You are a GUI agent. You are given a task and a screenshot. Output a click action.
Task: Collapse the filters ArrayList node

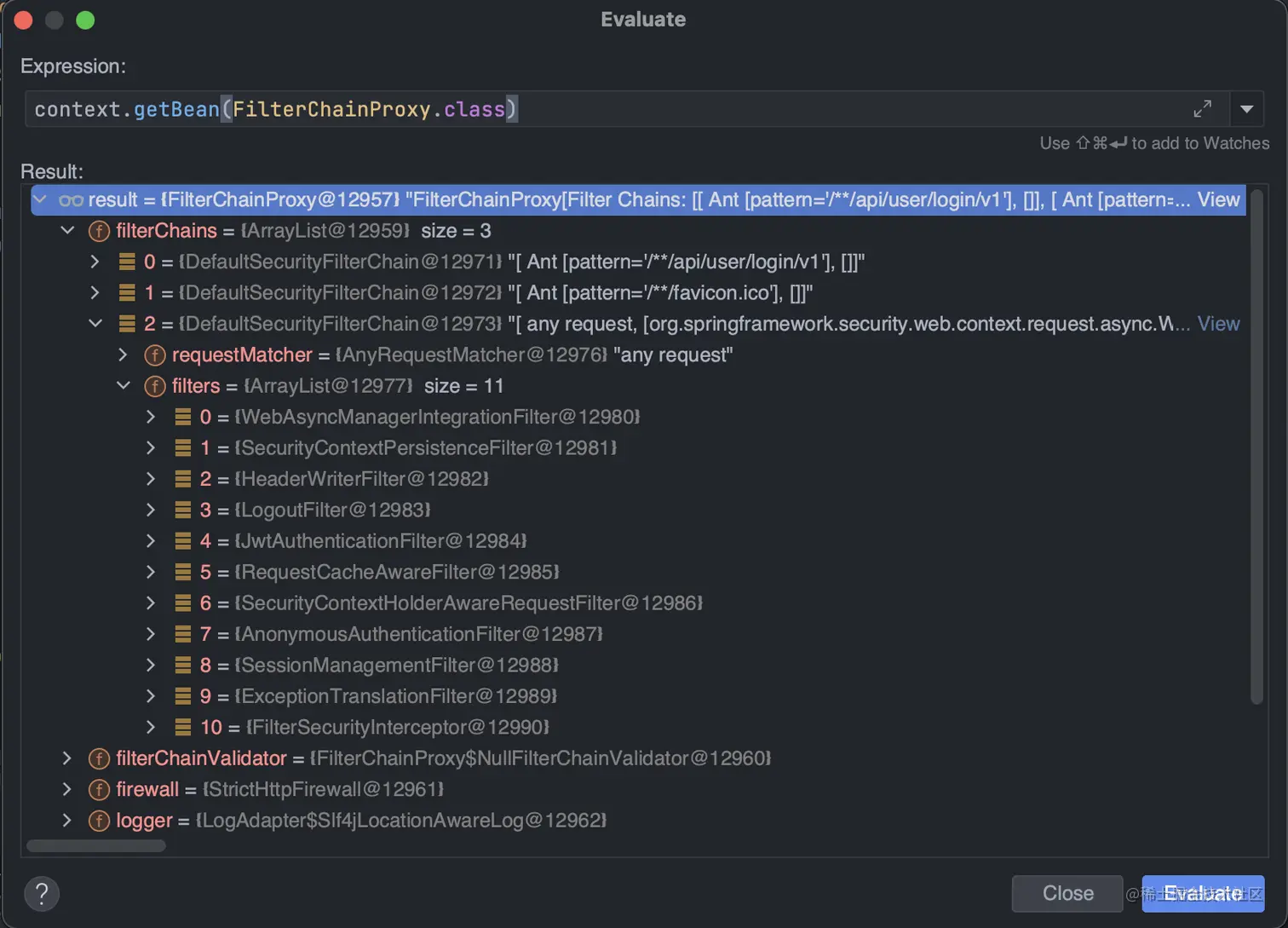click(123, 386)
